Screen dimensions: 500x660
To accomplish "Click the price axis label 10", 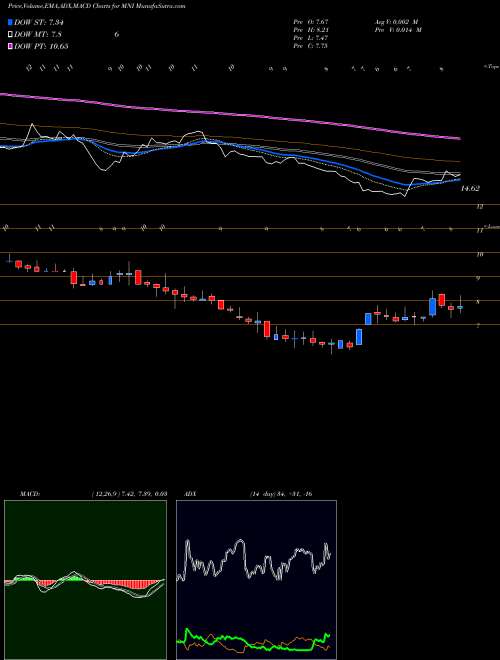I will point(479,254).
